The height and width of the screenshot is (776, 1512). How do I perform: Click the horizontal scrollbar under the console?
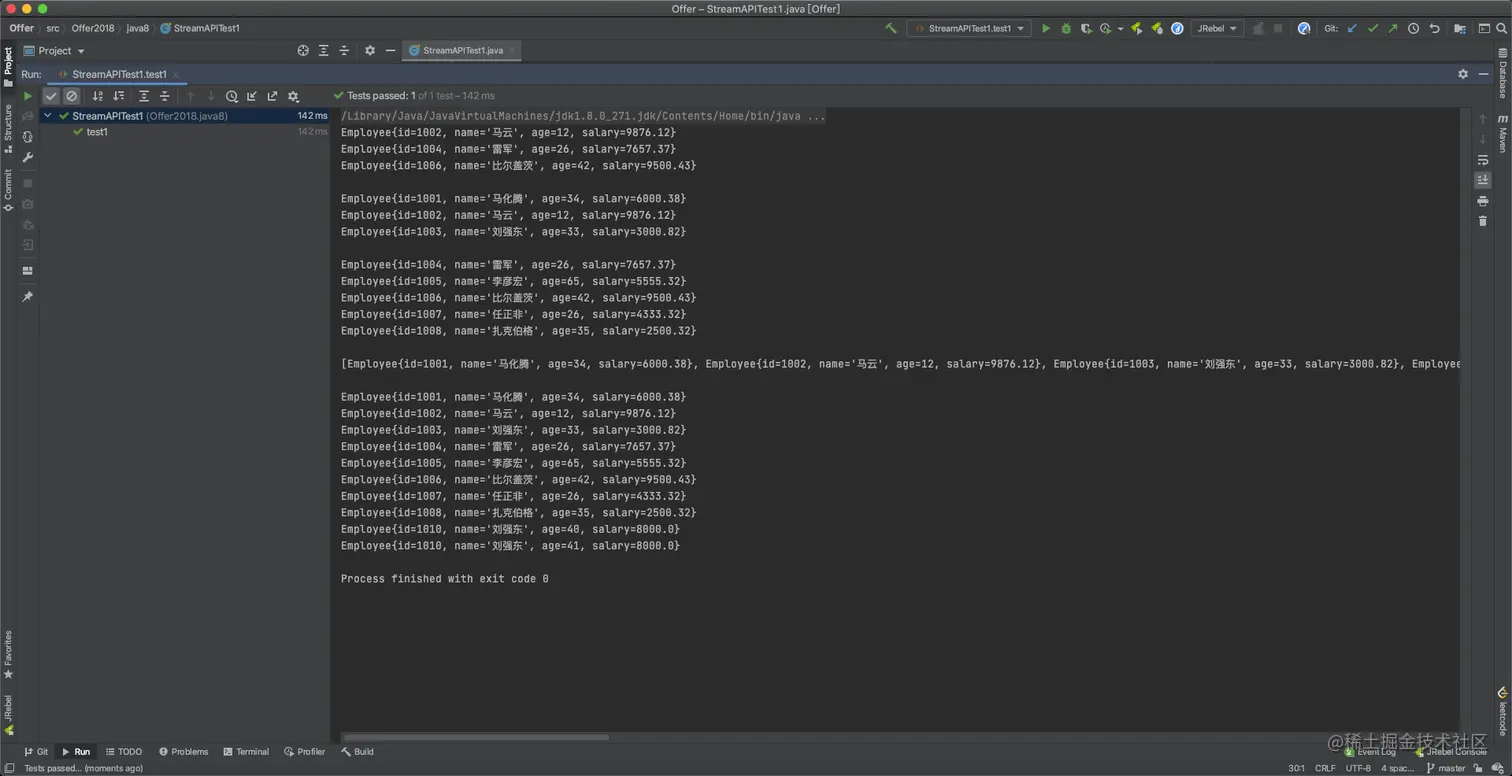476,738
